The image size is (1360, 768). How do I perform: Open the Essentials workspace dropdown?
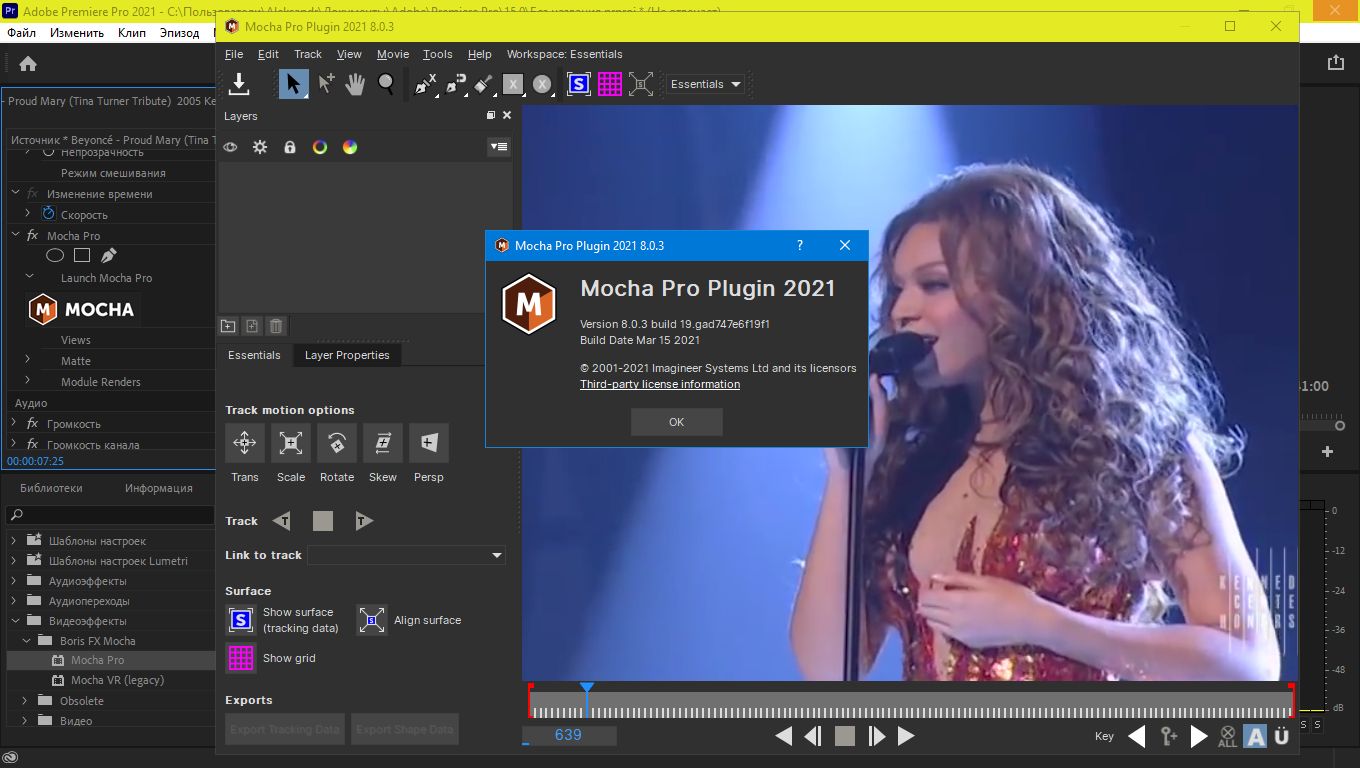(706, 84)
